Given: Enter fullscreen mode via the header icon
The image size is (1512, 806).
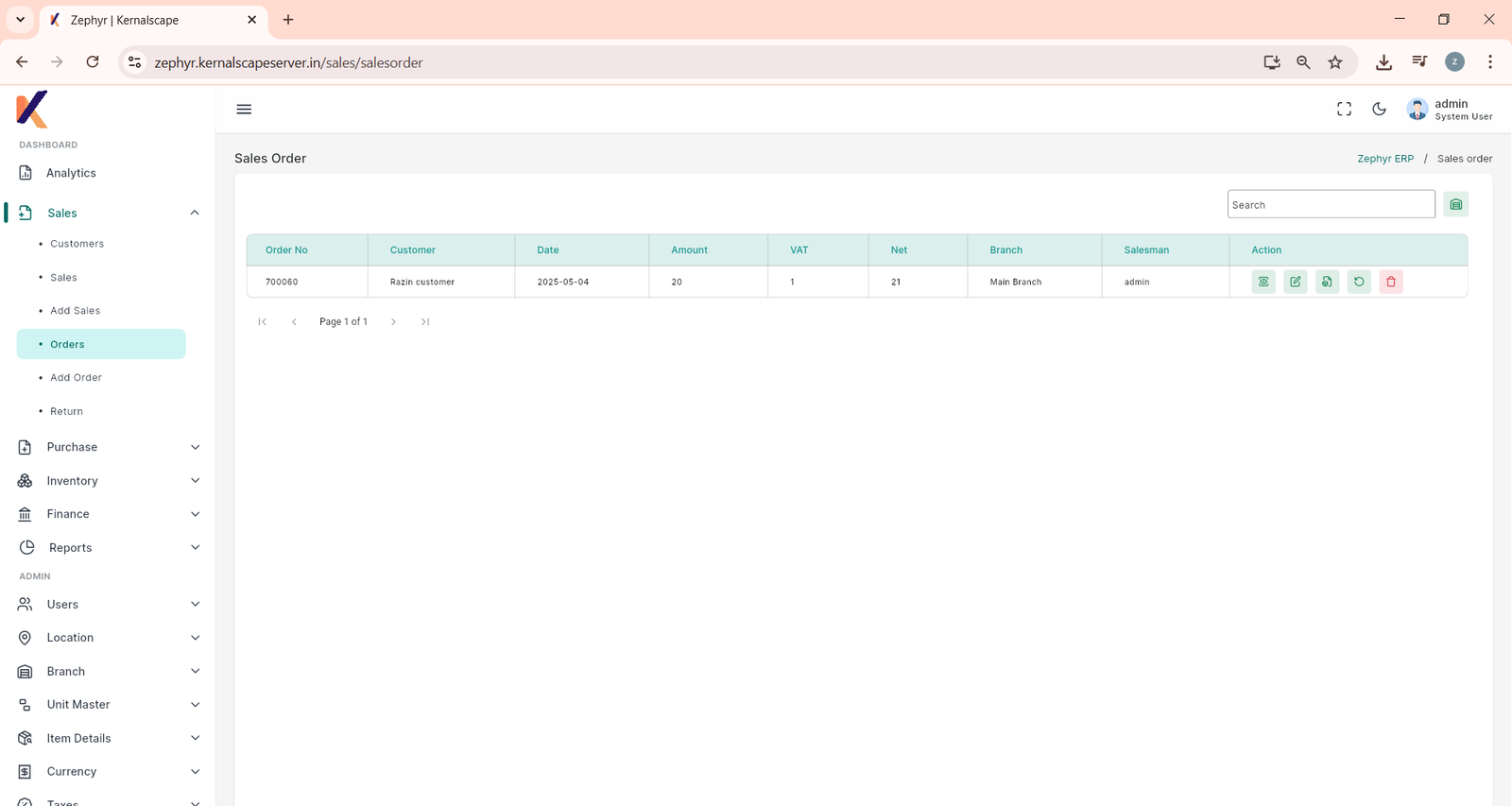Looking at the screenshot, I should [x=1344, y=110].
